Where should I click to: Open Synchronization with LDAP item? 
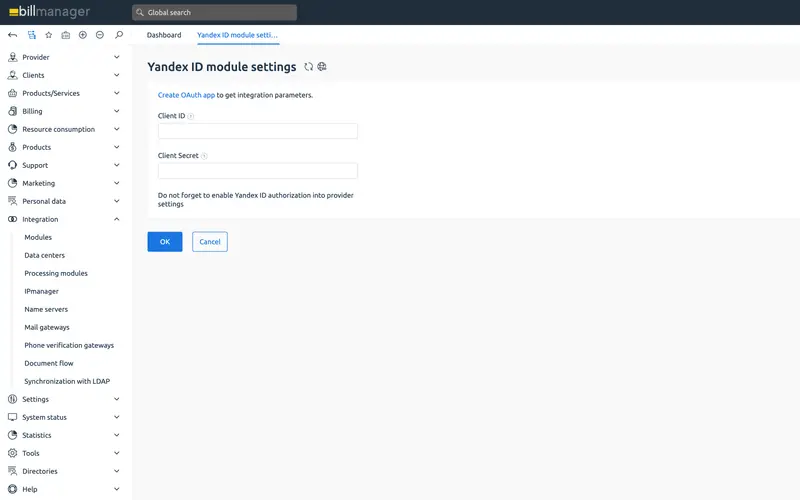click(67, 381)
